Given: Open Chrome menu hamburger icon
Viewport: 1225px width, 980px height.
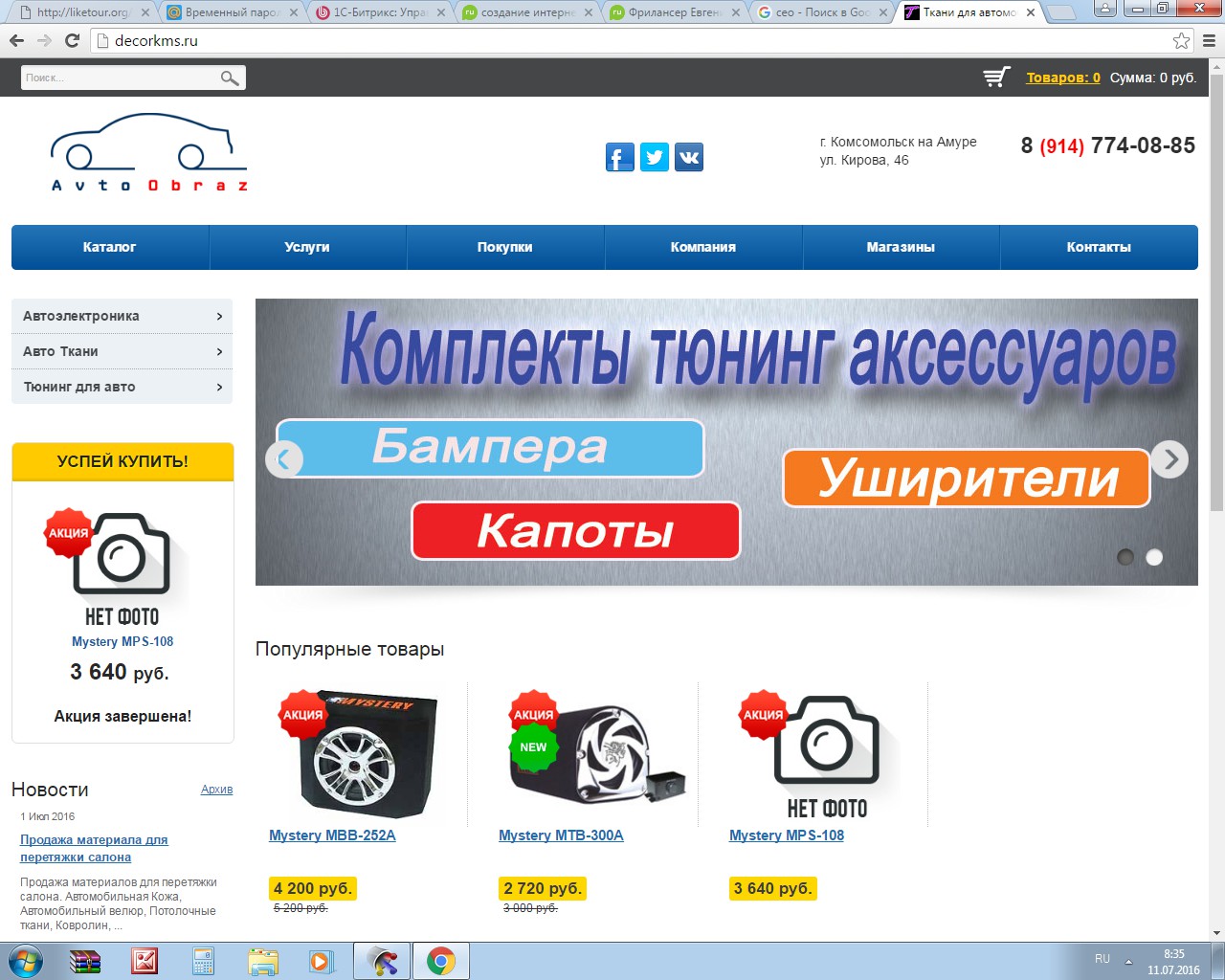Looking at the screenshot, I should (1209, 40).
